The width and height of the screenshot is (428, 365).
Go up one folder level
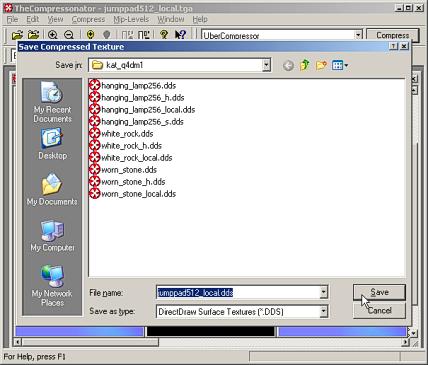click(x=305, y=65)
